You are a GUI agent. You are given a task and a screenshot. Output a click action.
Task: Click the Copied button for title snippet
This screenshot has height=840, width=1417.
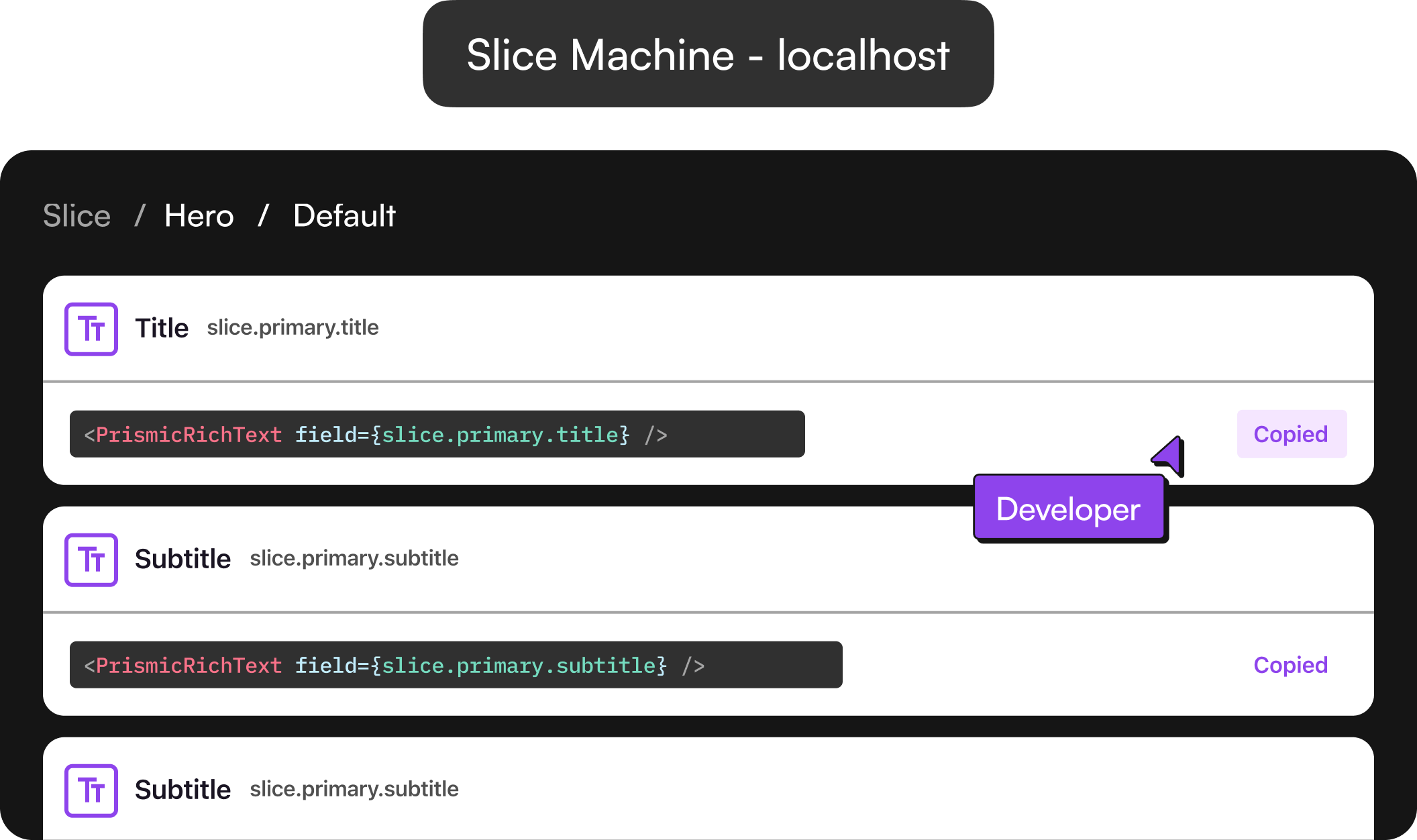tap(1291, 434)
